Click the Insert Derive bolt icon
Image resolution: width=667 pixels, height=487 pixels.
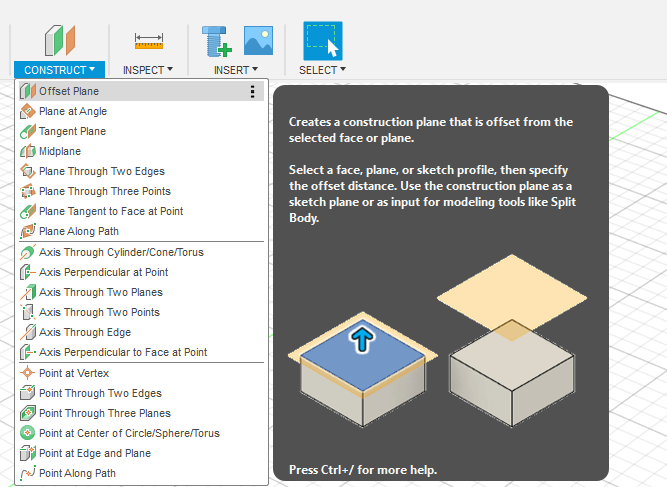[x=216, y=41]
